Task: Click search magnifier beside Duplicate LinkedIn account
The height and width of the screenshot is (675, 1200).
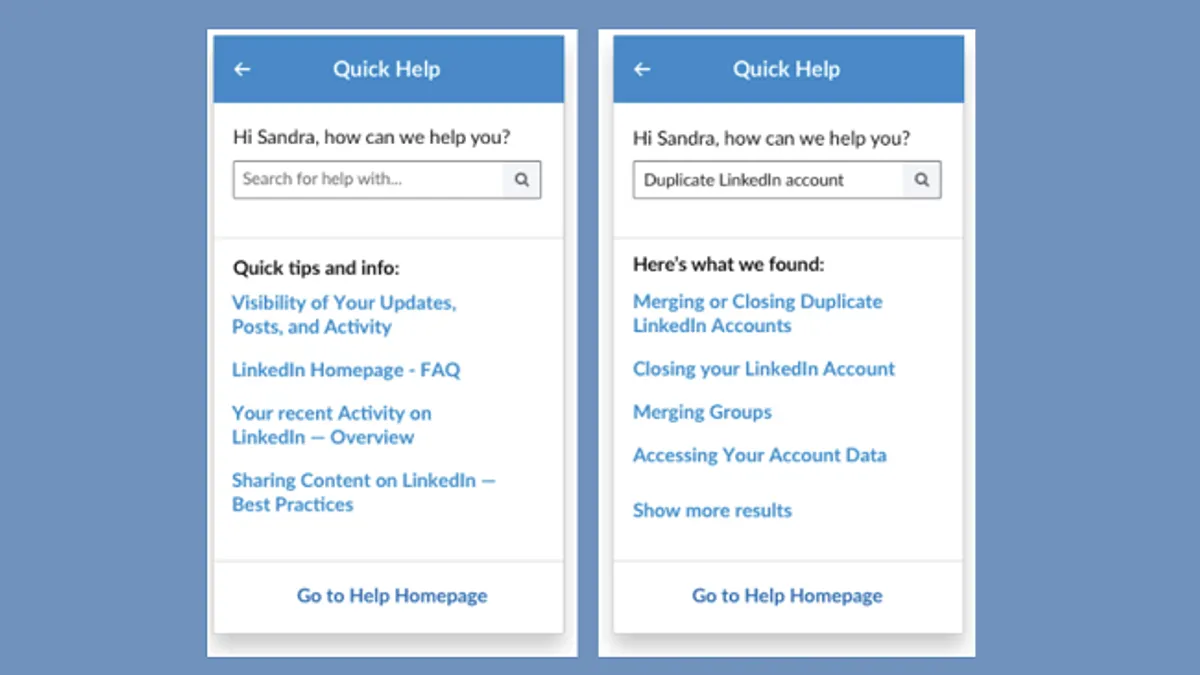Action: [922, 180]
